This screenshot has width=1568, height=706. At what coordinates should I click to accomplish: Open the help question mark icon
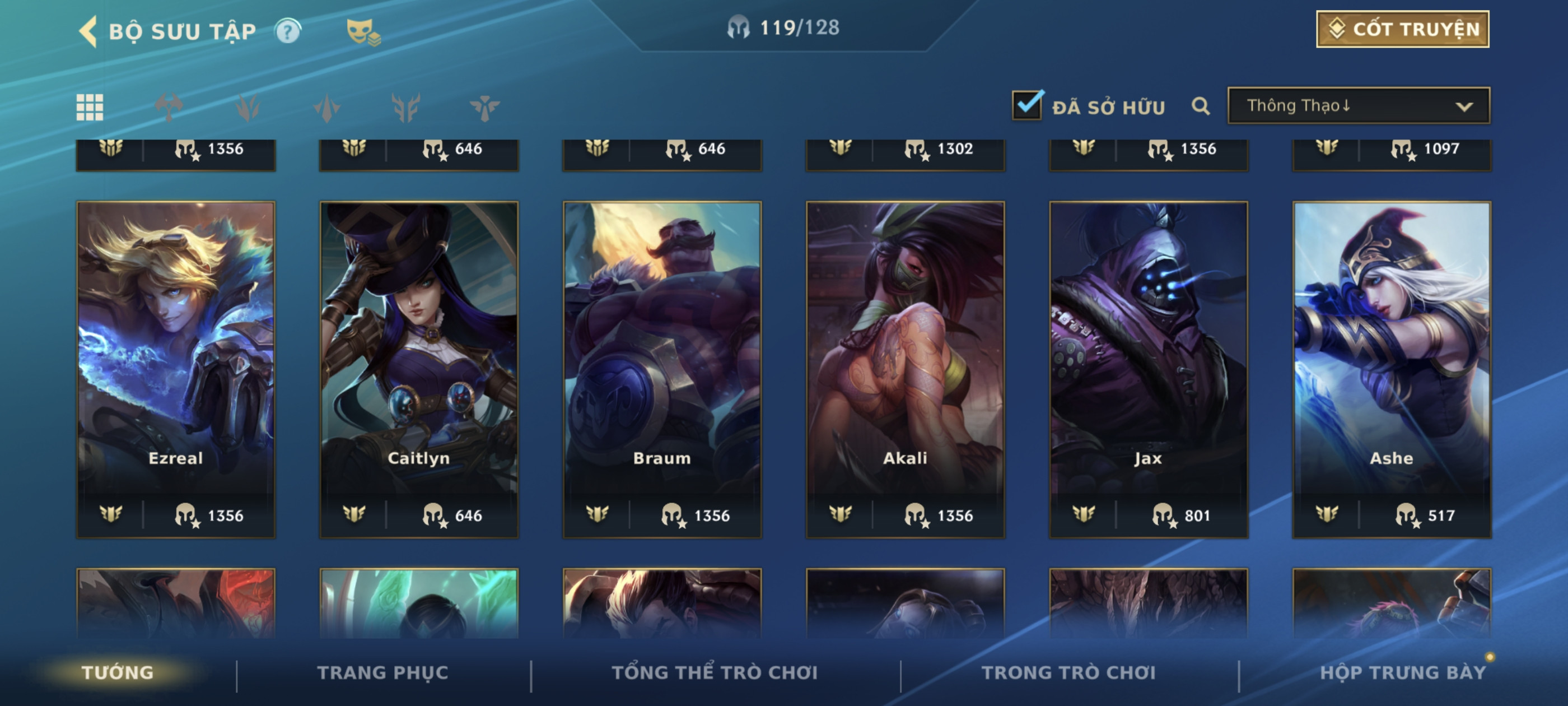[x=288, y=30]
